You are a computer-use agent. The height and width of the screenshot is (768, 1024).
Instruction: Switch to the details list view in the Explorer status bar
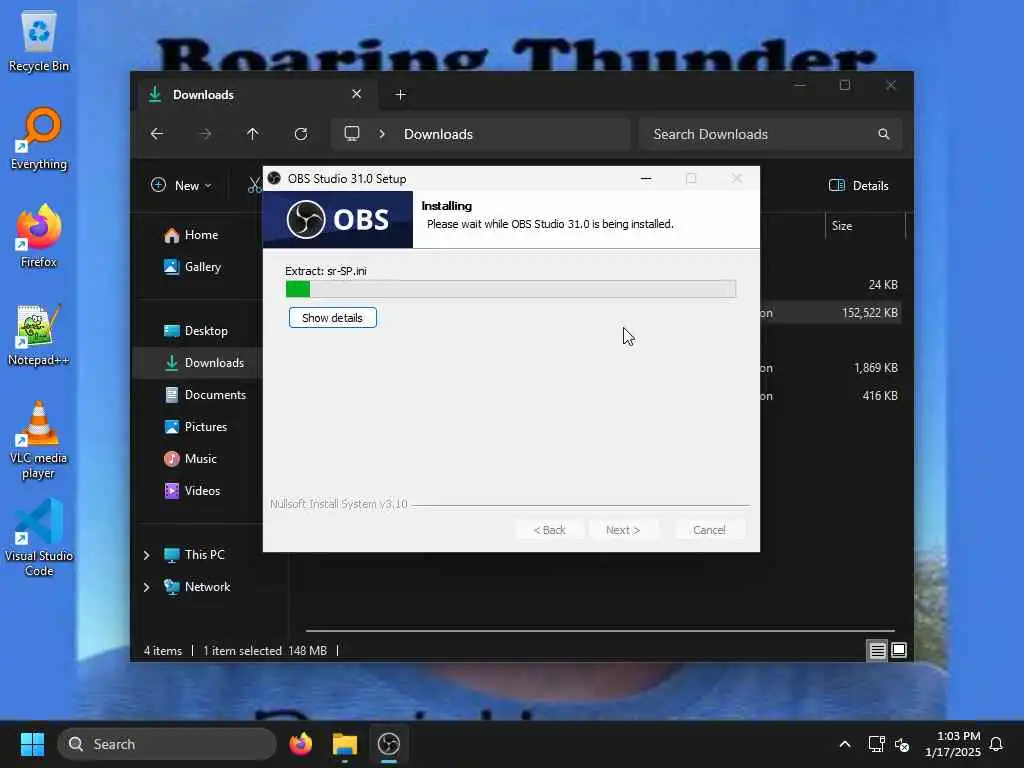pos(877,650)
